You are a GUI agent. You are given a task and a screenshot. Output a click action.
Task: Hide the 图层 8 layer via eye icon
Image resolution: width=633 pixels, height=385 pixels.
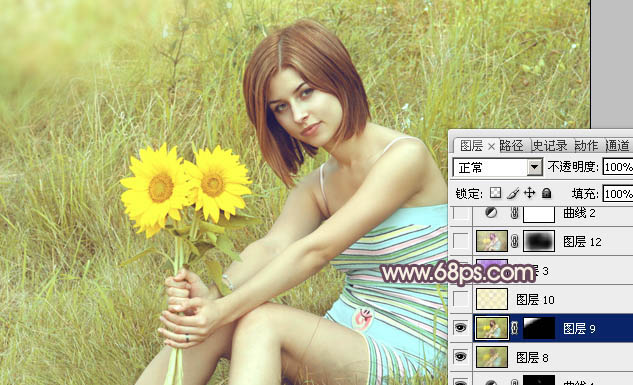point(460,357)
